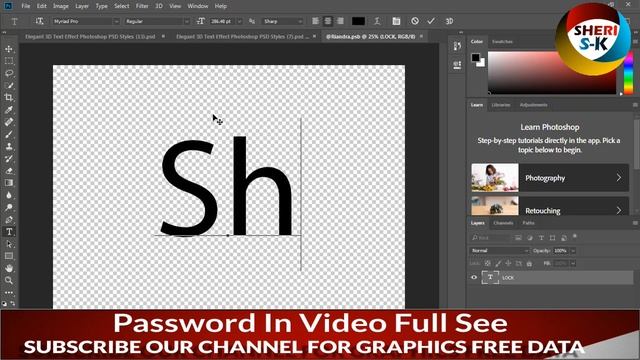Hide the text layer with eye icon
Viewport: 640px width, 360px height.
(474, 278)
